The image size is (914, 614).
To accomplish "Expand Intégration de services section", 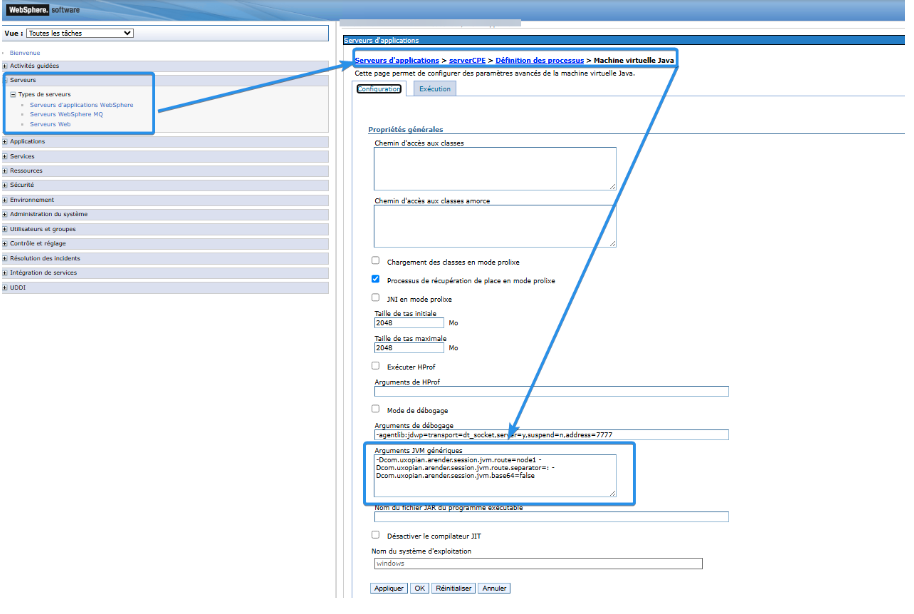I will click(5, 273).
